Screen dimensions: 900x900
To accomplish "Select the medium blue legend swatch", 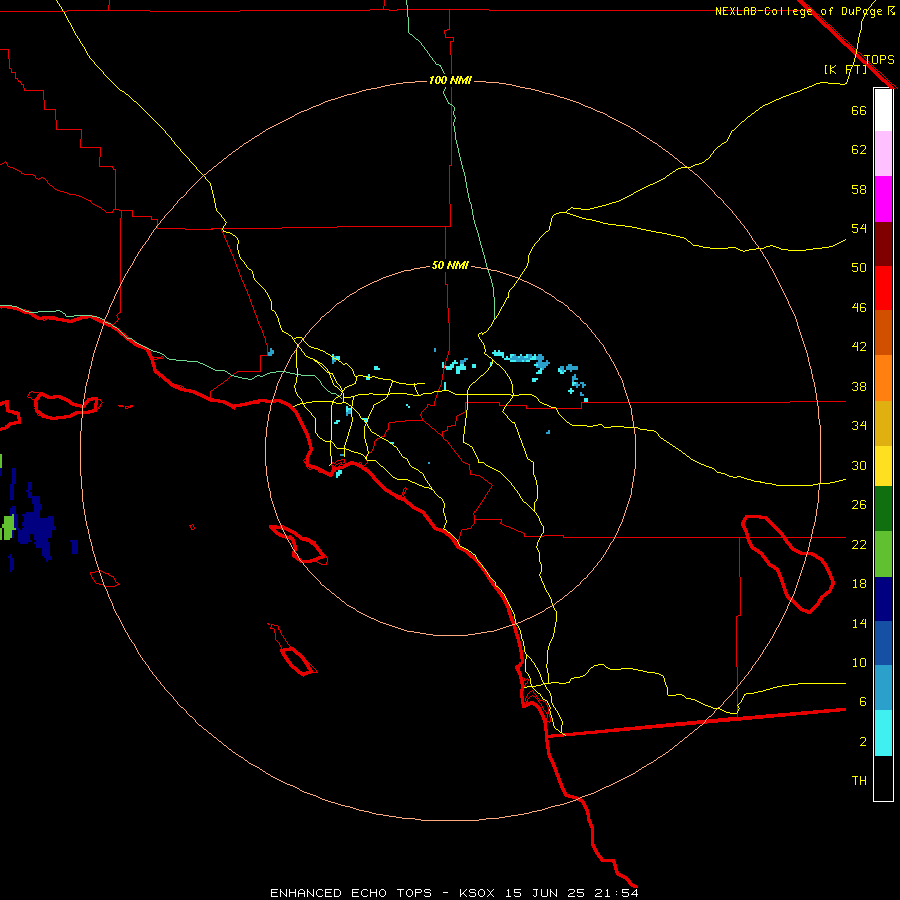I will pos(883,643).
